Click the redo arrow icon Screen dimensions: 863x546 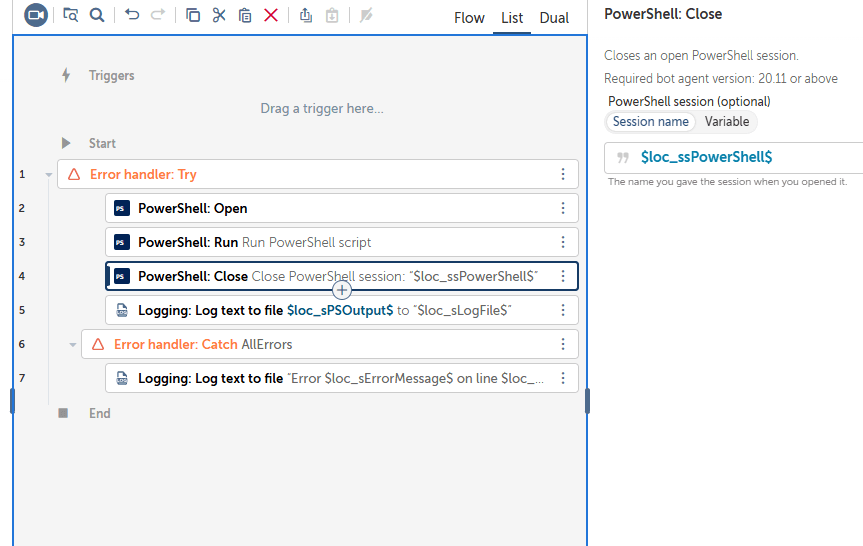tap(158, 15)
